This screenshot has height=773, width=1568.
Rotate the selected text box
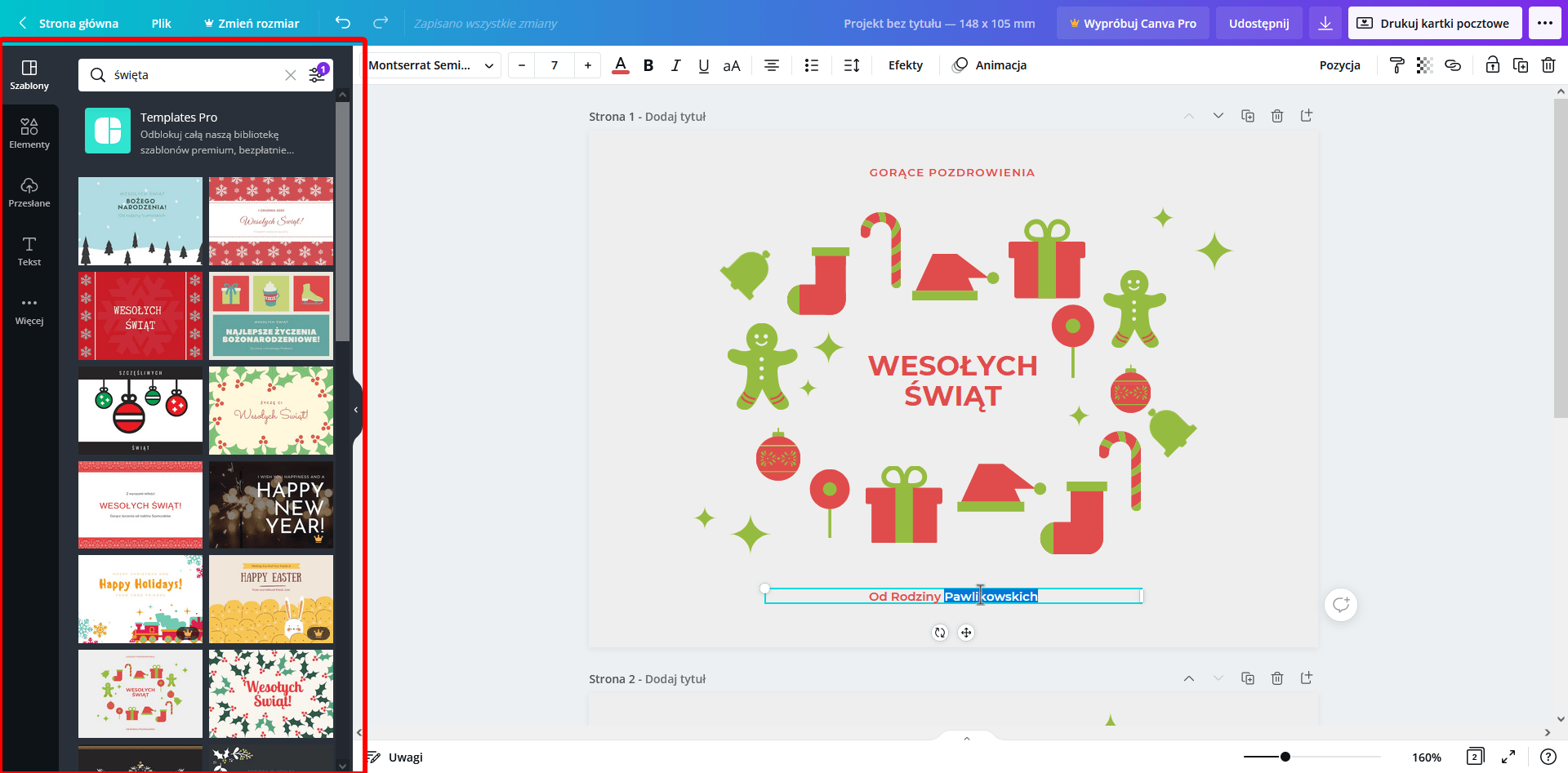tap(940, 633)
